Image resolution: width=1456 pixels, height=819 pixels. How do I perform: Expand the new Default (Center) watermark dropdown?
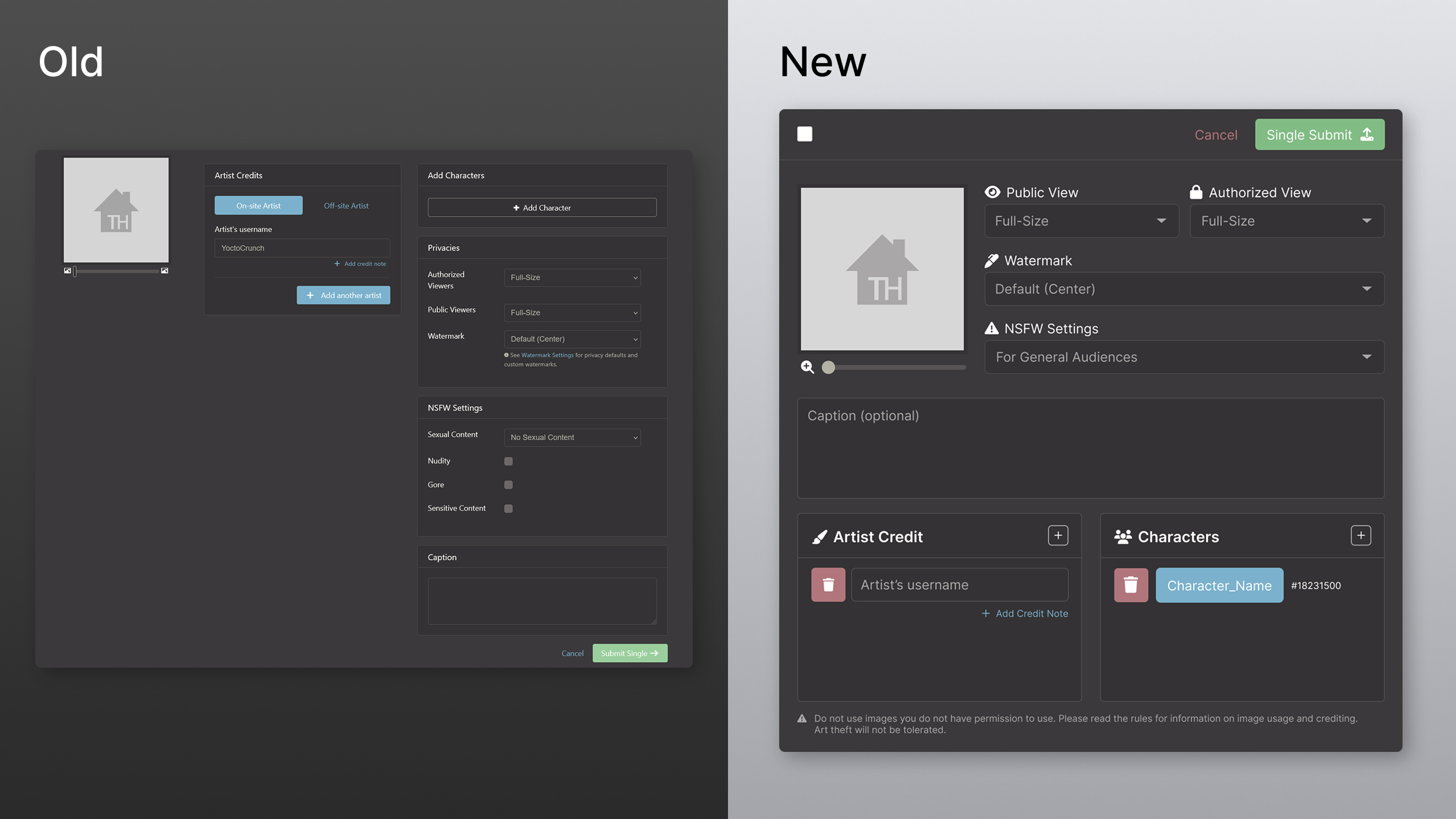(1184, 289)
